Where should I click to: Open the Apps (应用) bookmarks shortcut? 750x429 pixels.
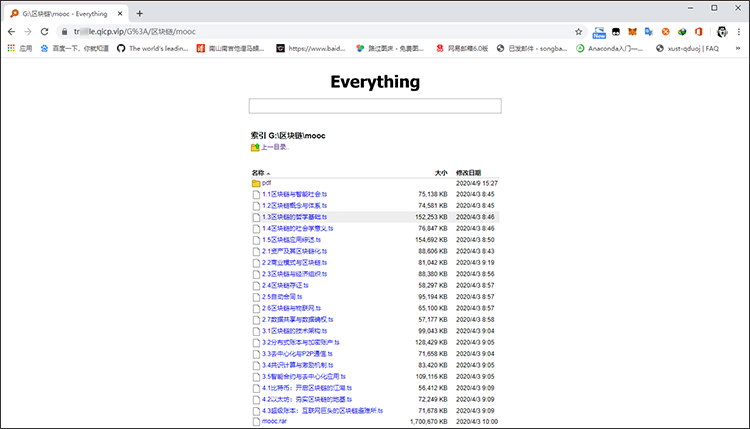tap(19, 47)
